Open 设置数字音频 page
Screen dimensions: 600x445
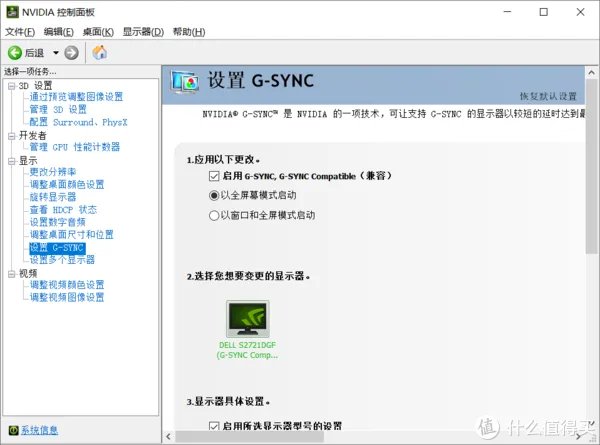(57, 222)
